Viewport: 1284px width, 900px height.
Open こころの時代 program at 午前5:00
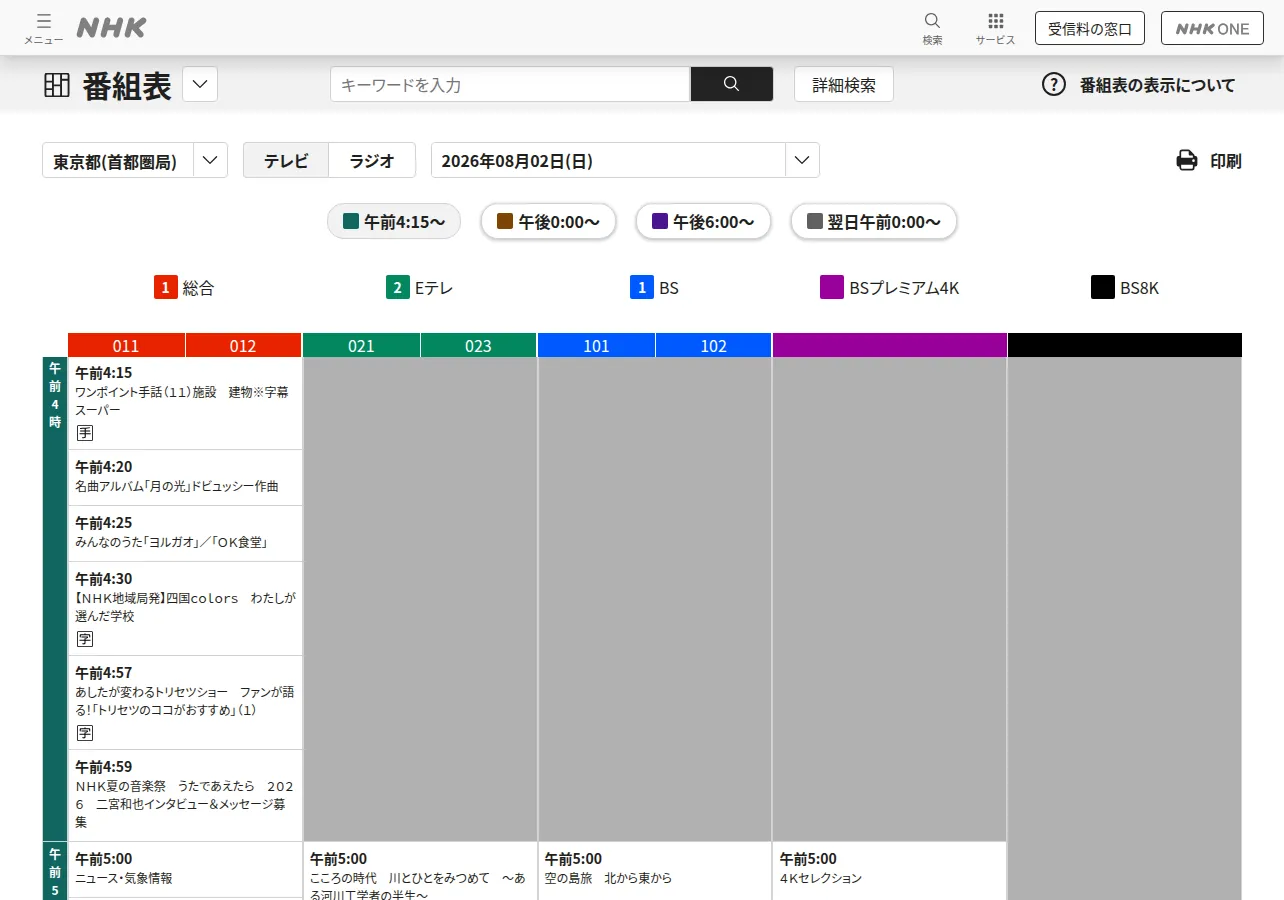click(420, 871)
